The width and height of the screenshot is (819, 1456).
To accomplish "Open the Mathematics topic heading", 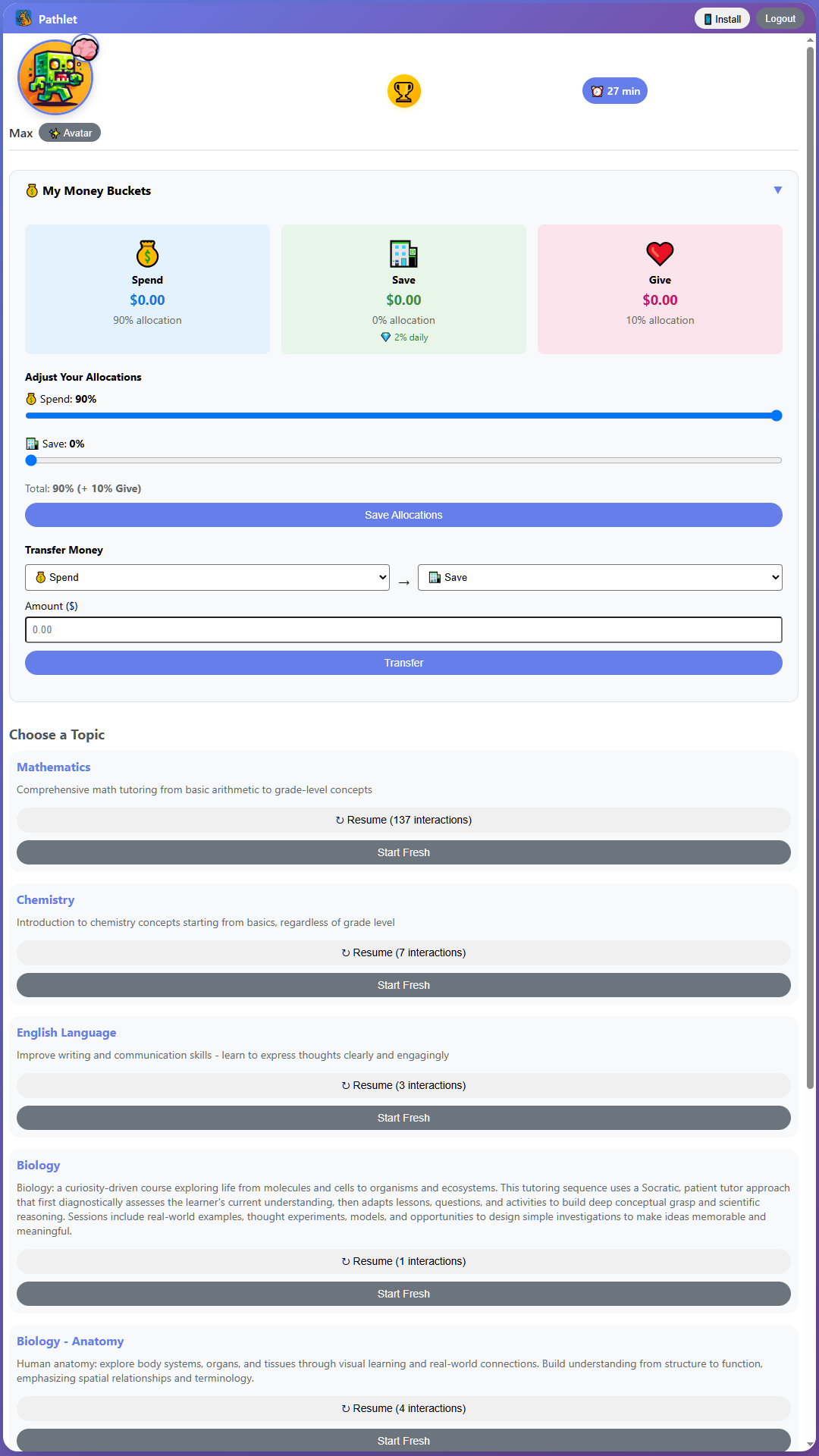I will 54,767.
